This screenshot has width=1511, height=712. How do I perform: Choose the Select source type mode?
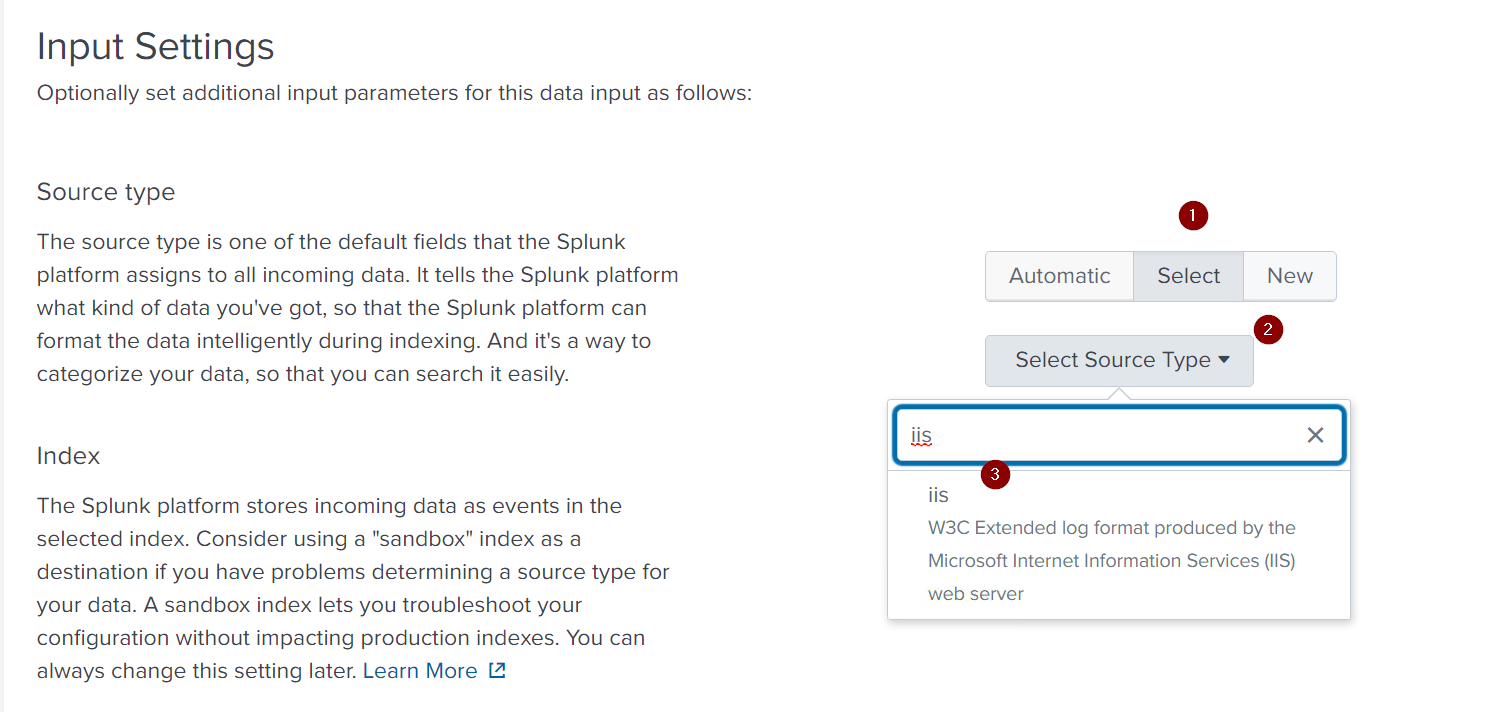tap(1188, 276)
